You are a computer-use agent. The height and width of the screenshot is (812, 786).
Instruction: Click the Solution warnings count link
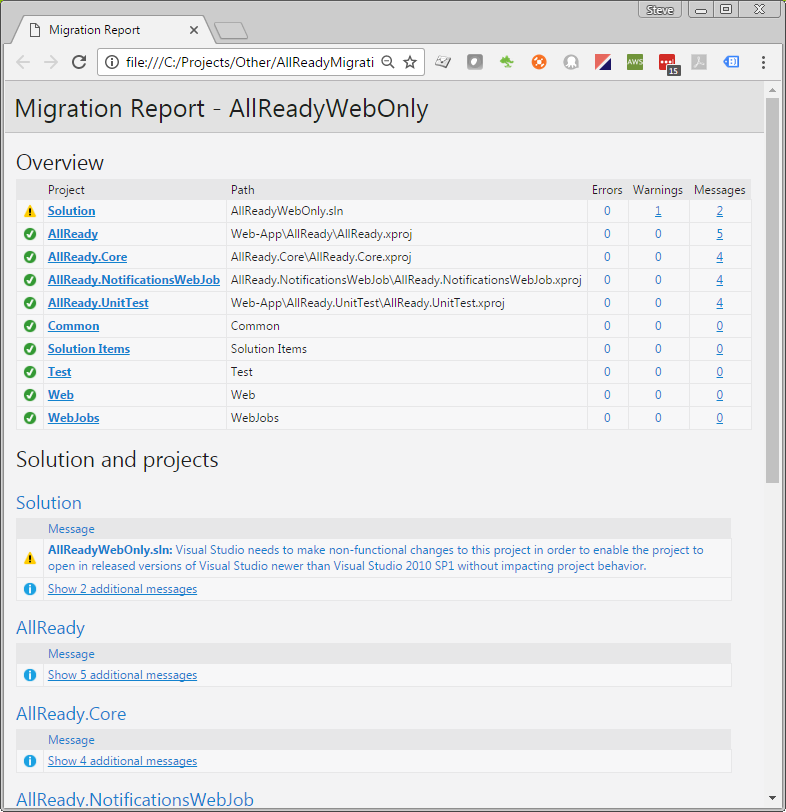point(658,211)
